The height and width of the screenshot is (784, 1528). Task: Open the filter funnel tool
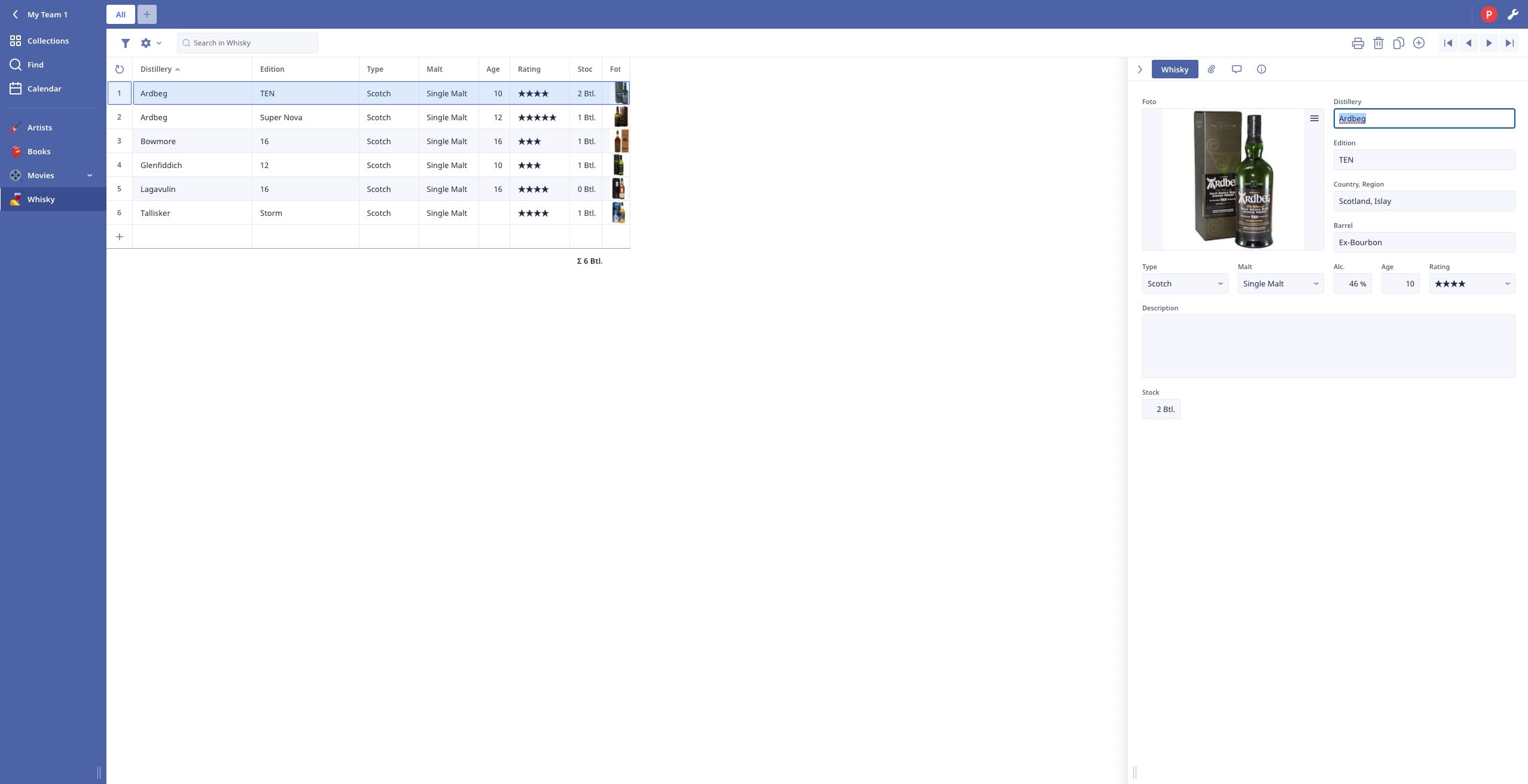(x=126, y=43)
